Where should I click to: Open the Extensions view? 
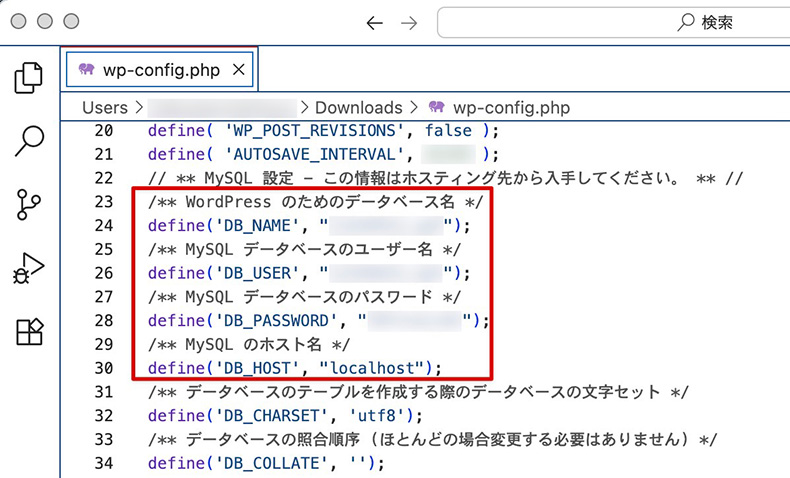click(x=29, y=332)
